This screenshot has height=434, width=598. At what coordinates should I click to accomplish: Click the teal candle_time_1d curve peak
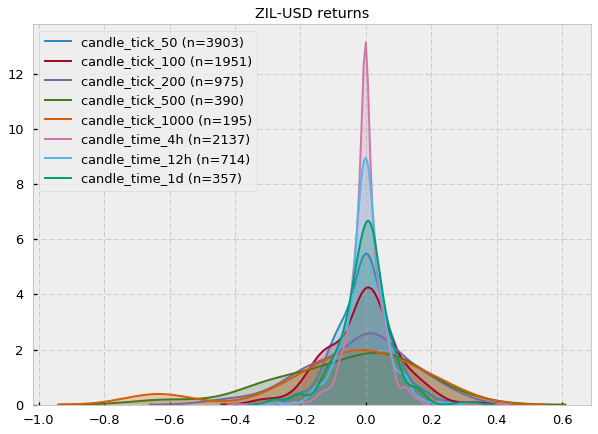[368, 221]
